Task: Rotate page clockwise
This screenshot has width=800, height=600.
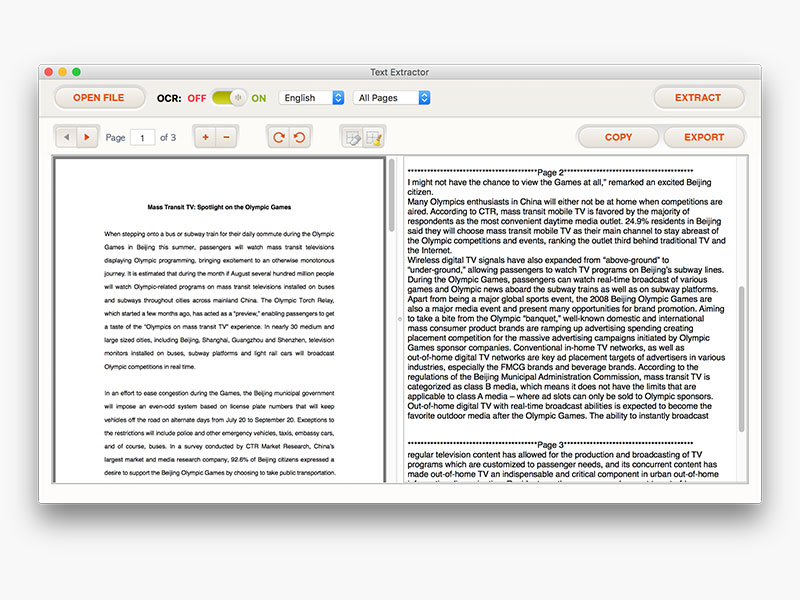Action: click(279, 137)
